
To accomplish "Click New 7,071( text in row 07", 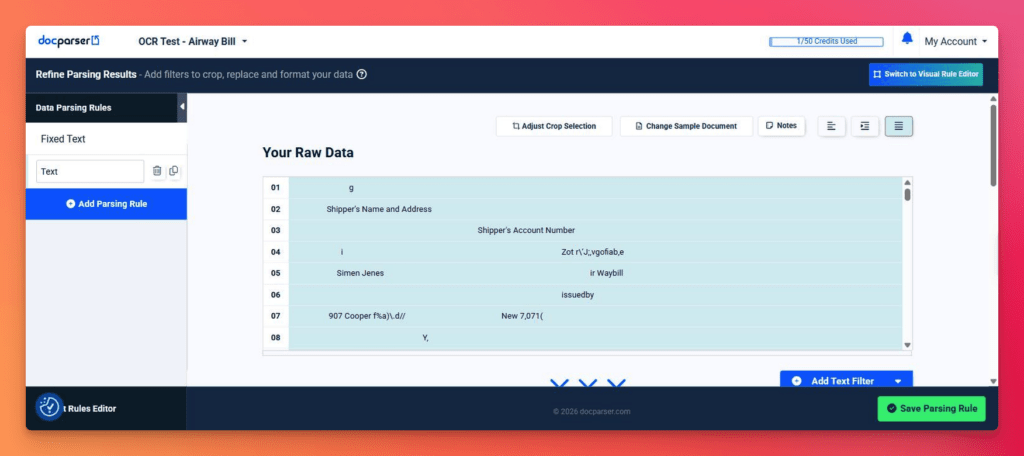I will coord(522,316).
